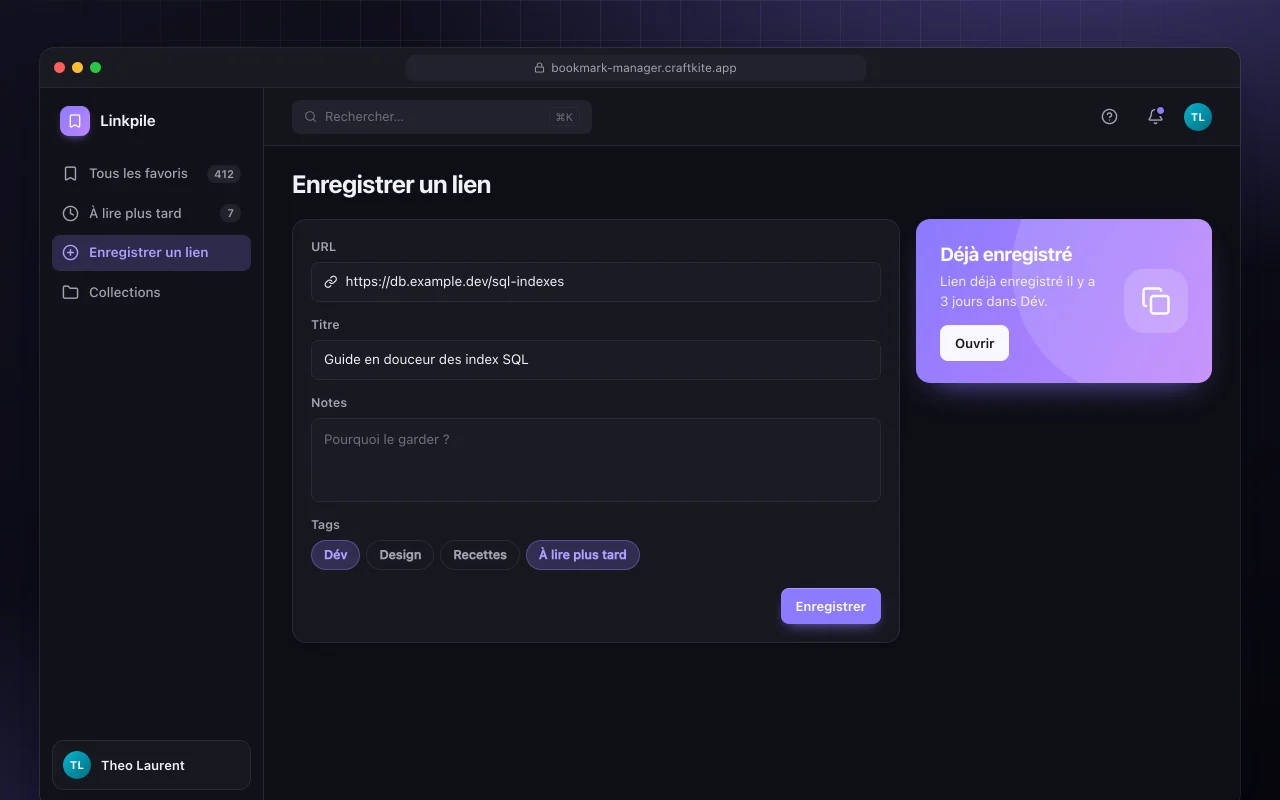Screen dimensions: 1280x800
Task: Click the URL input field
Action: click(596, 282)
